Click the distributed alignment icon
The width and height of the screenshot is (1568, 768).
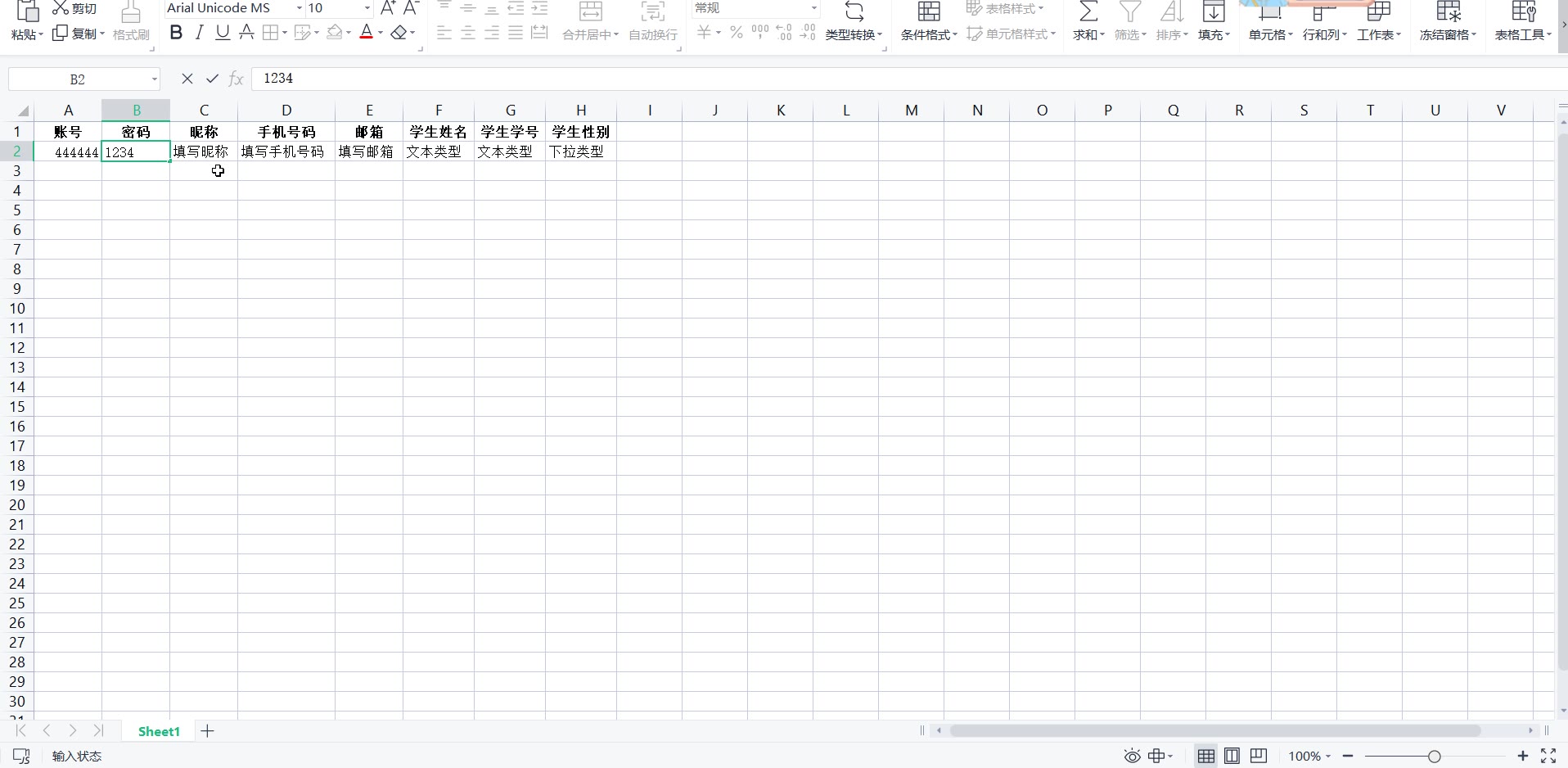539,33
